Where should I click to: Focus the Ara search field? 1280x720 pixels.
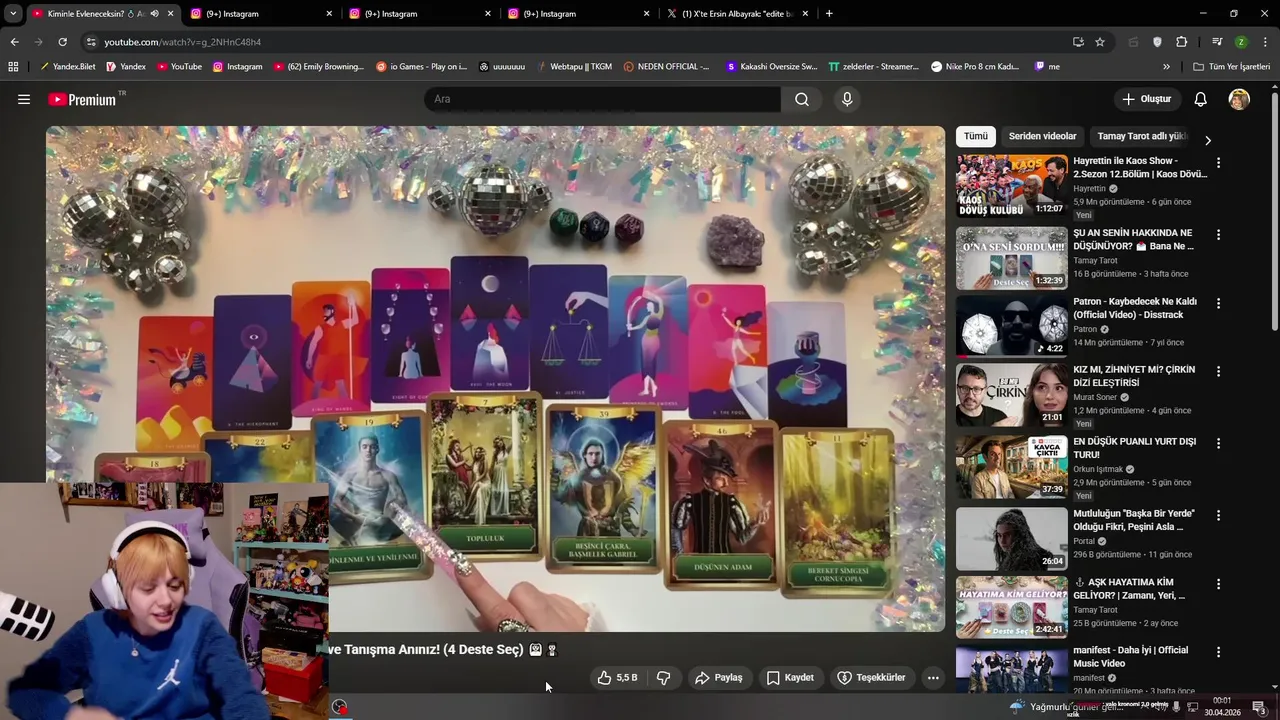[603, 99]
